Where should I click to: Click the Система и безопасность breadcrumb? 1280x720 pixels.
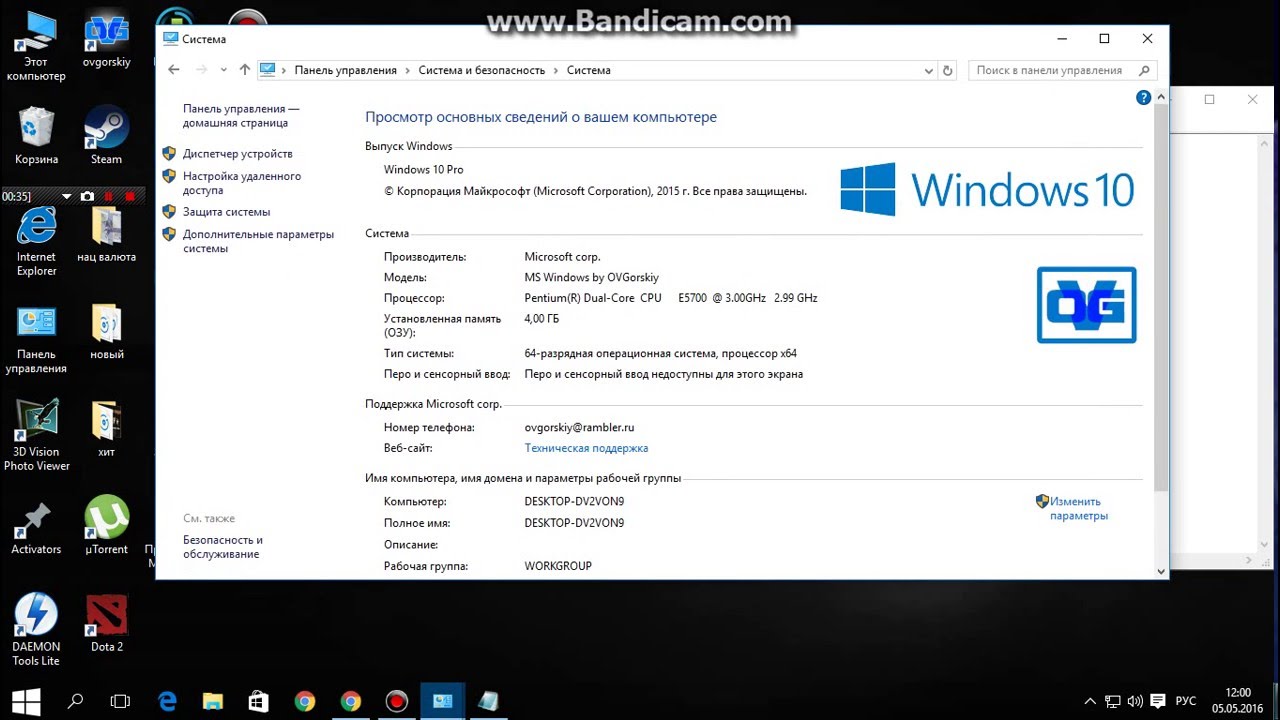[x=482, y=70]
